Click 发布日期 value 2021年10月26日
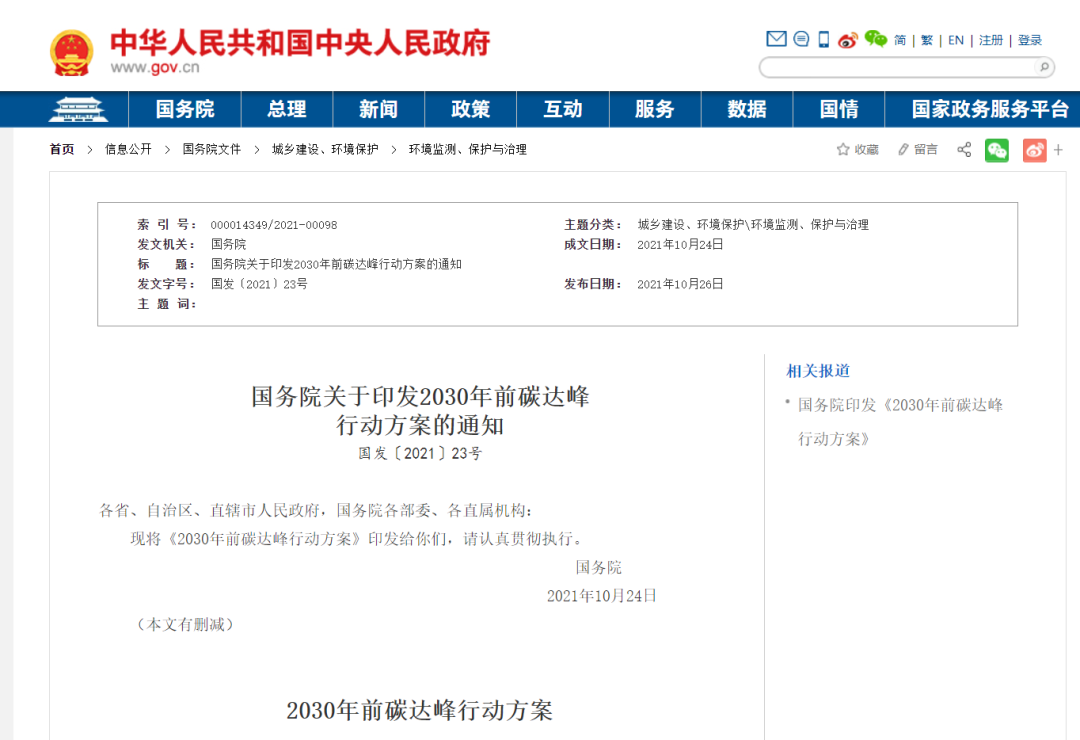1080x740 pixels. coord(680,284)
